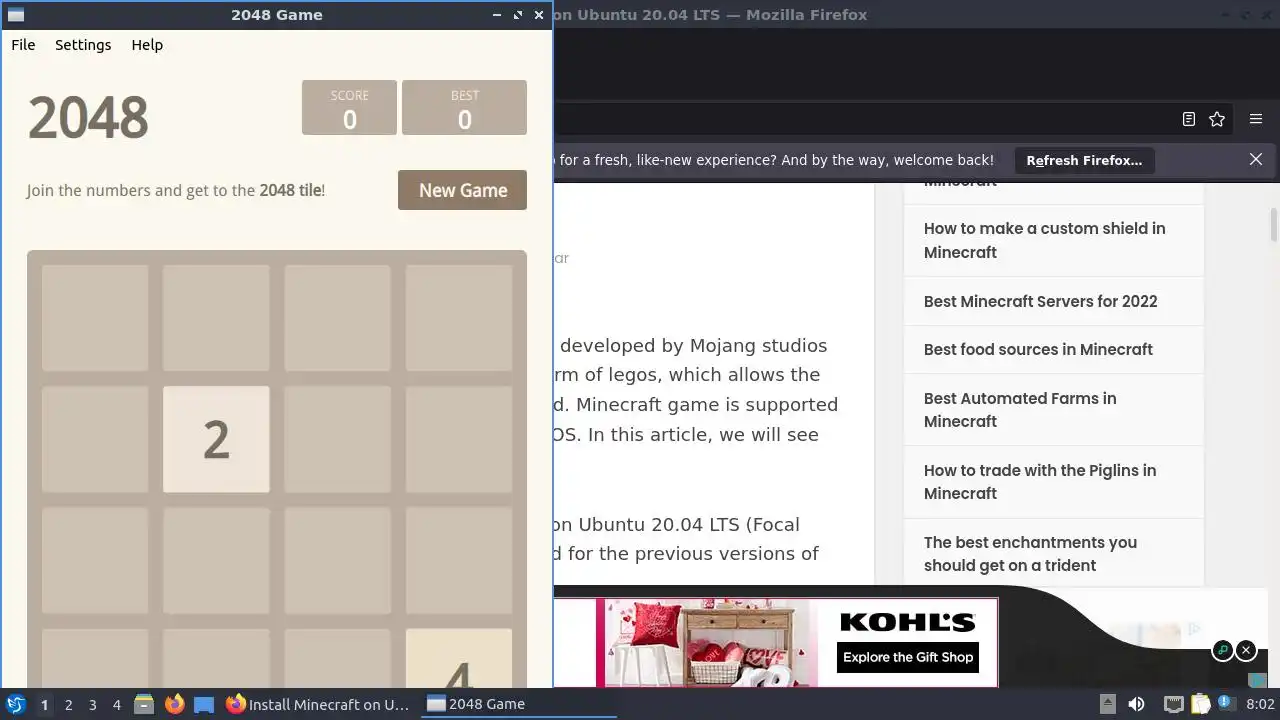Click the Firefox window title bar text

pos(710,15)
